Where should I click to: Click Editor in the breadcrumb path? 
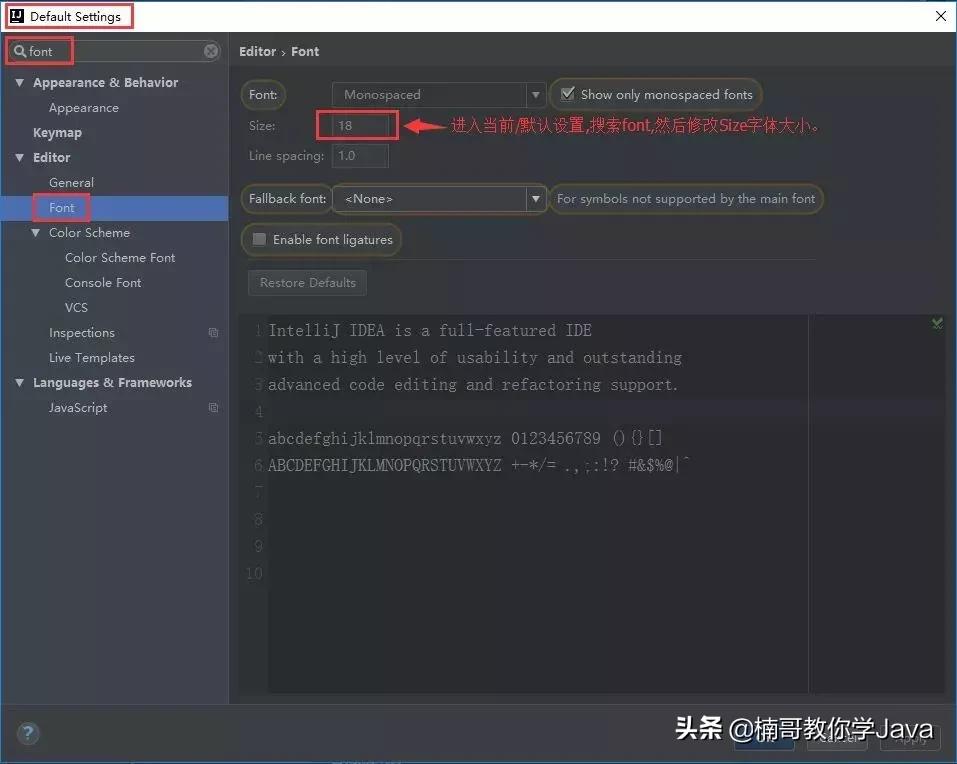(257, 51)
